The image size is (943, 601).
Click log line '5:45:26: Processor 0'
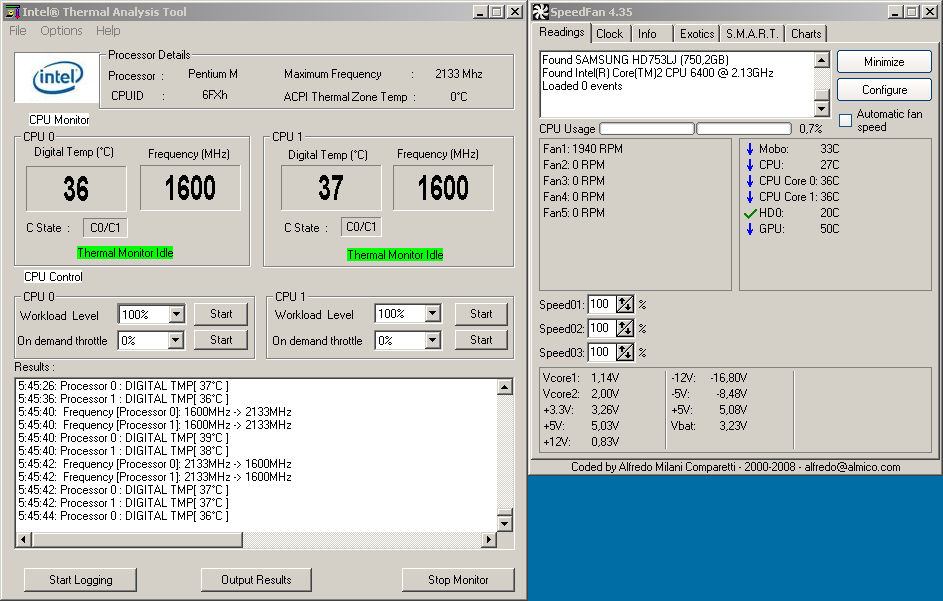point(123,386)
